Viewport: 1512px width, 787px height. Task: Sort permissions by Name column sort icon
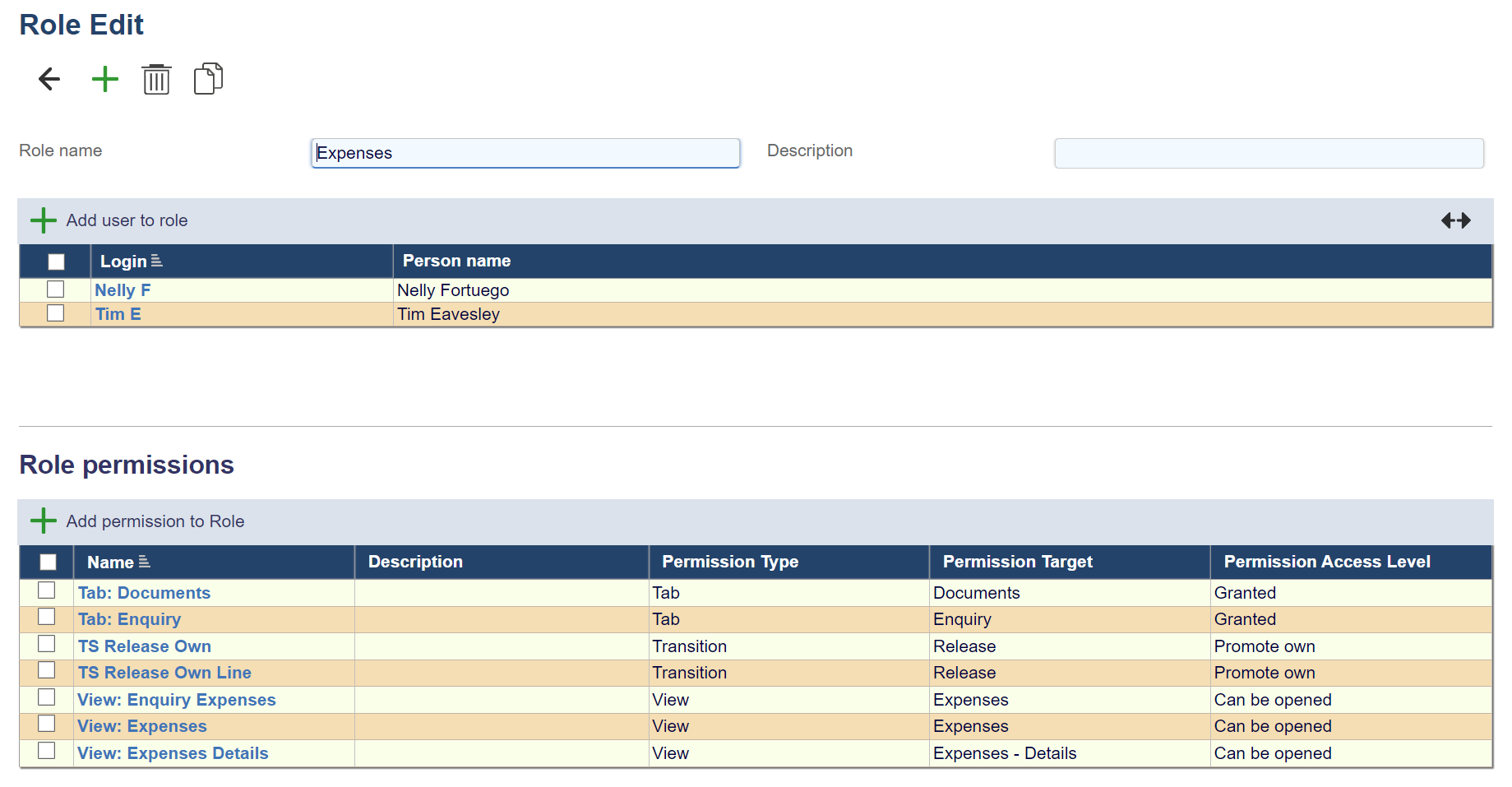click(145, 562)
